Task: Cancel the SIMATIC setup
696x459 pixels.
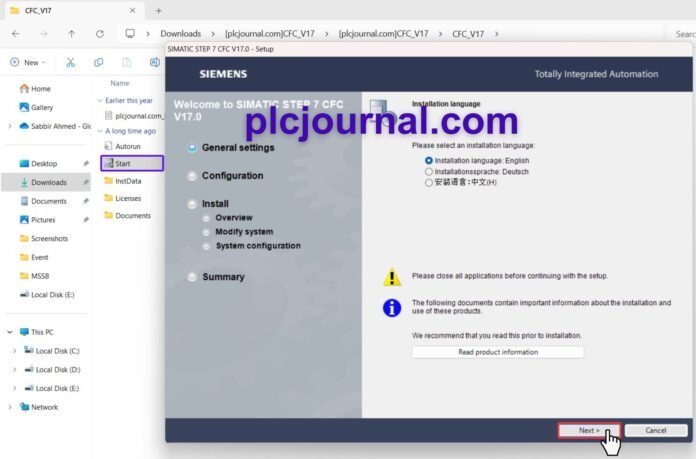Action: [x=656, y=430]
